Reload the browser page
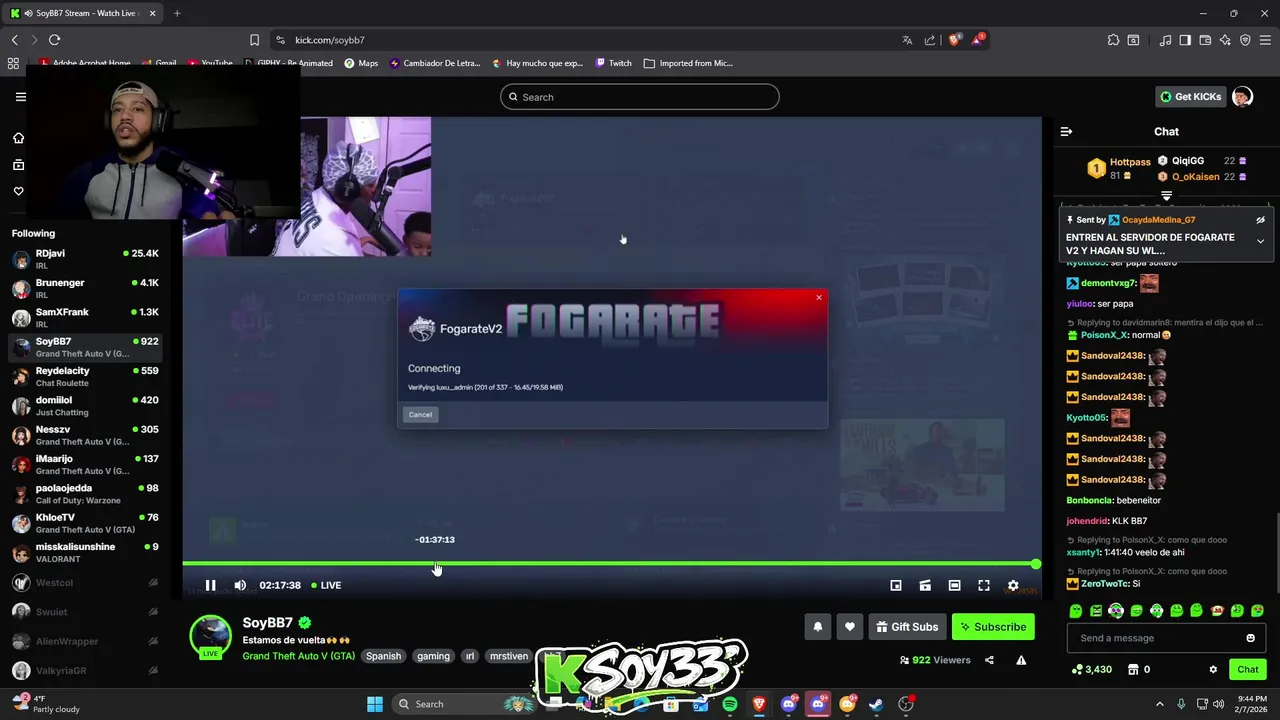This screenshot has width=1280, height=720. pyautogui.click(x=54, y=40)
